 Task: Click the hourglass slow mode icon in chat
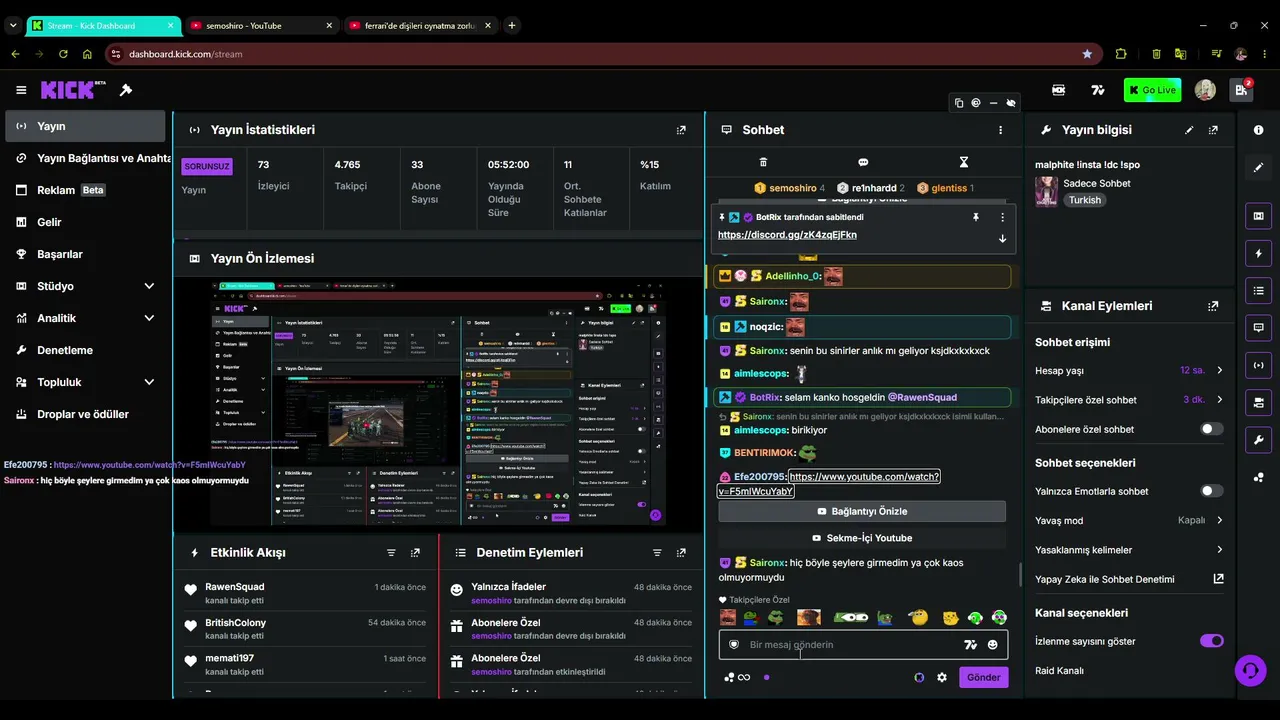point(964,162)
